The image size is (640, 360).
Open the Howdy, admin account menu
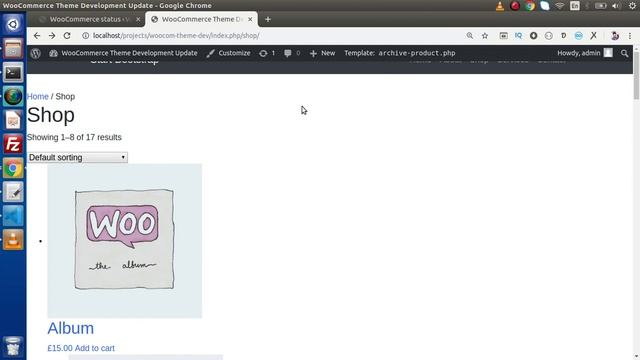tap(585, 53)
